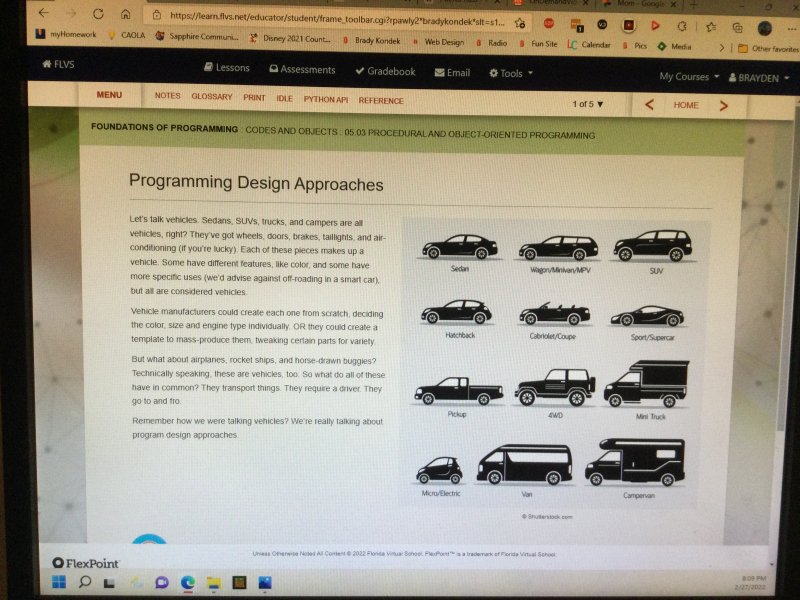The height and width of the screenshot is (600, 800).
Task: Click the Sedan vehicle image
Action: pyautogui.click(x=460, y=247)
